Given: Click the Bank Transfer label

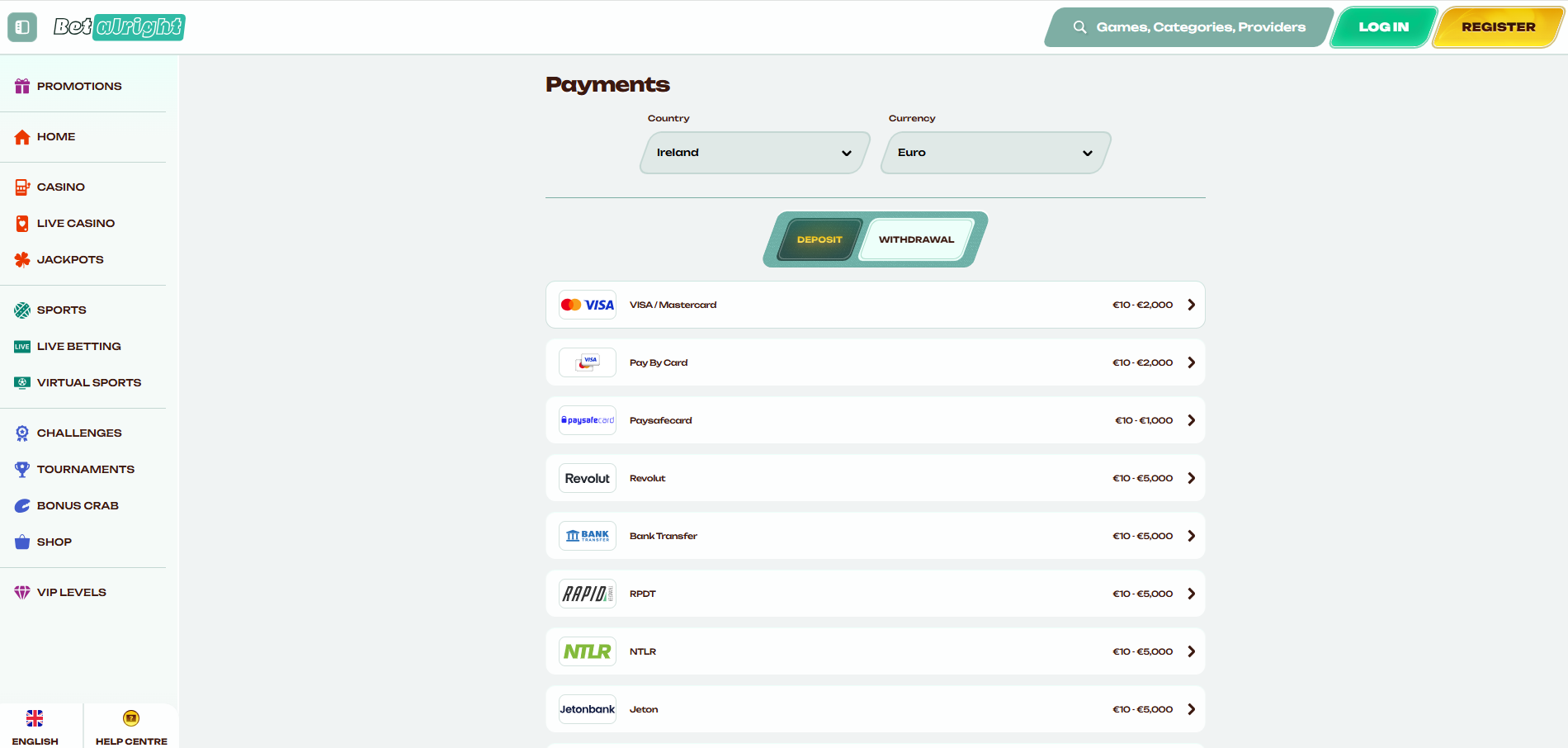Looking at the screenshot, I should pos(664,536).
